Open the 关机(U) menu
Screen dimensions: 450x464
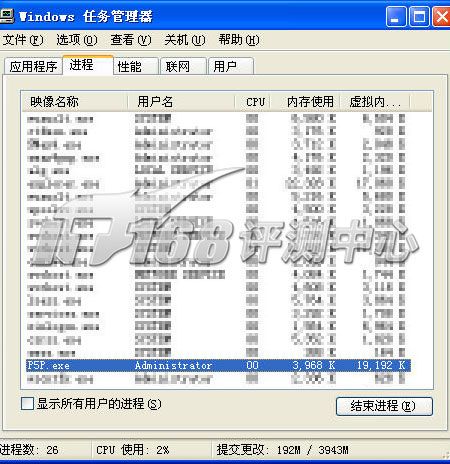tap(185, 40)
